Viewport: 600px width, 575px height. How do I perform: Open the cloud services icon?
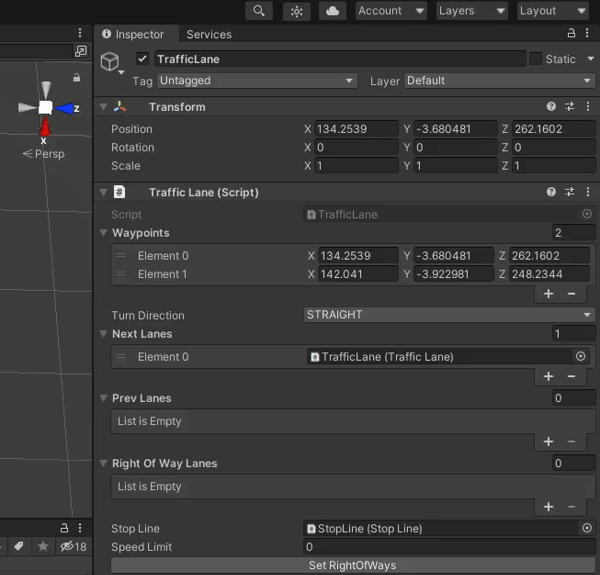[332, 11]
